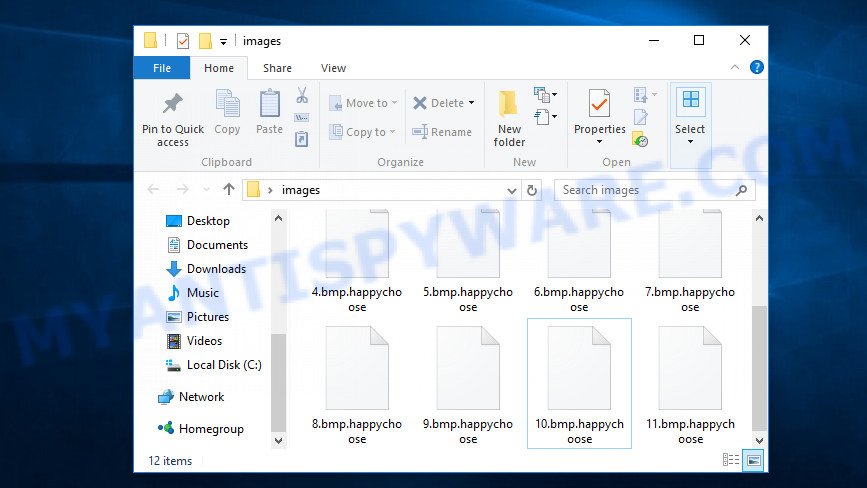Image resolution: width=867 pixels, height=488 pixels.
Task: Open Videos in navigation pane
Action: tap(194, 341)
